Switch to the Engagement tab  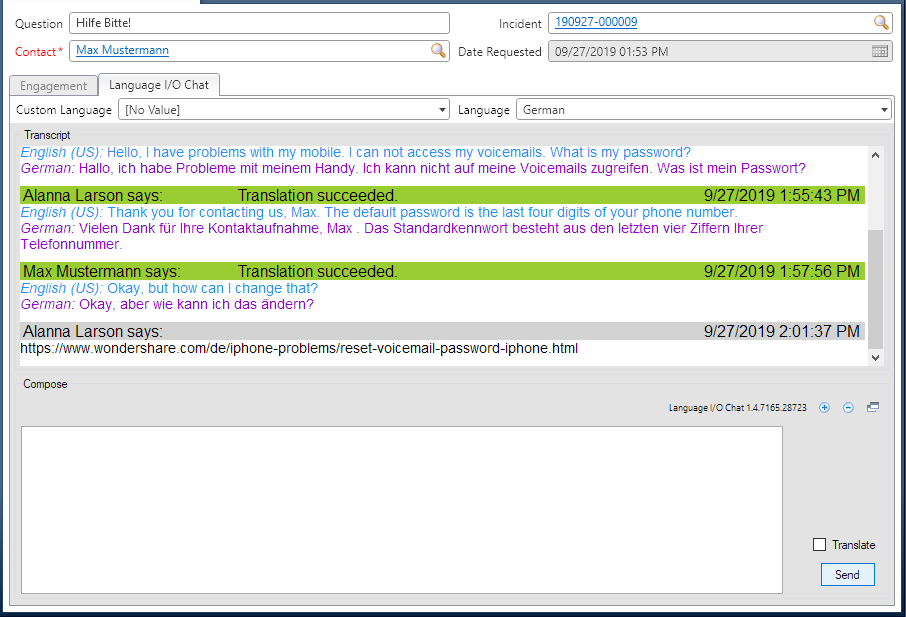(54, 86)
